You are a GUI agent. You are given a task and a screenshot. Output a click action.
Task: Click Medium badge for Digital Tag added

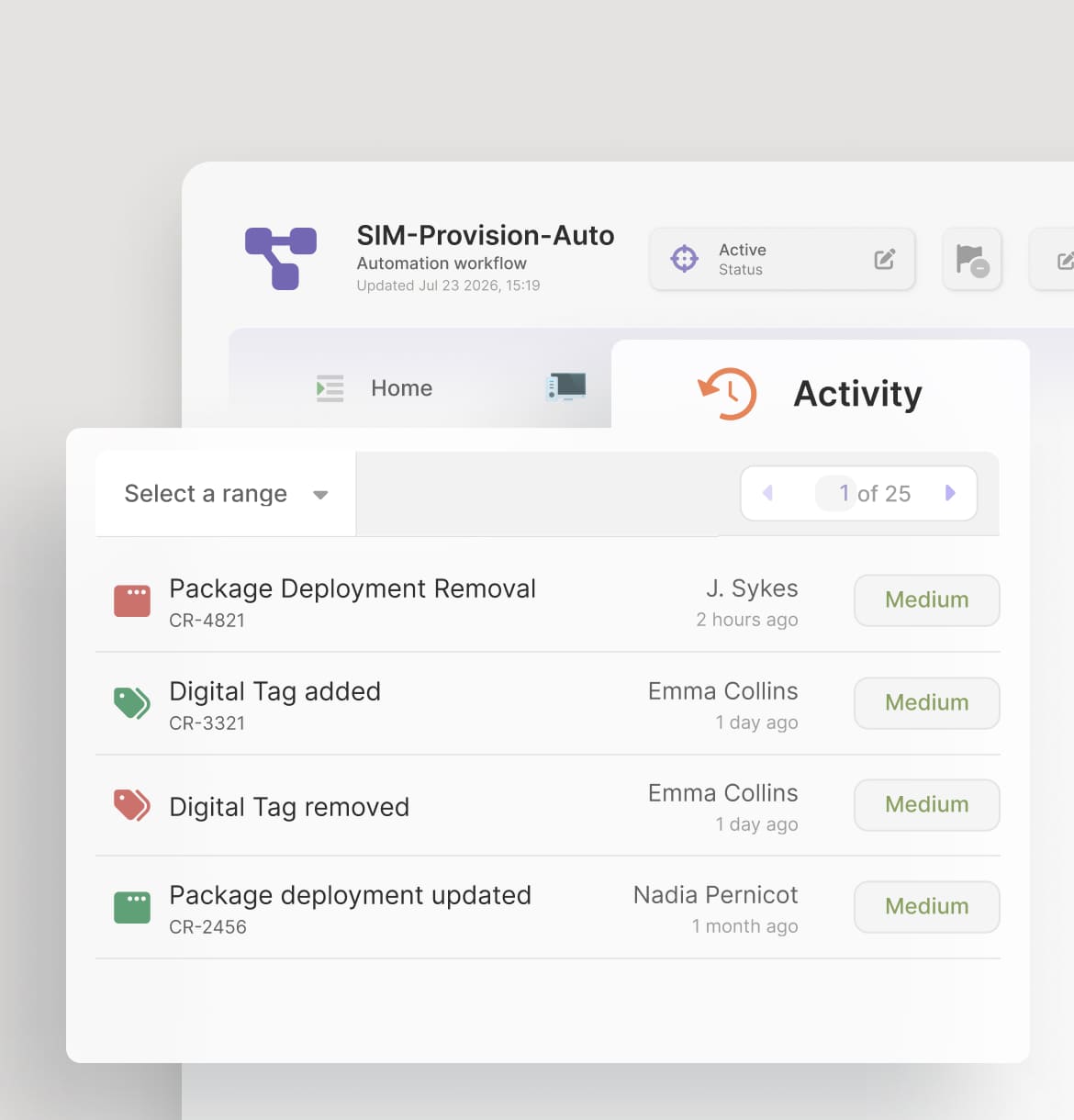(927, 703)
